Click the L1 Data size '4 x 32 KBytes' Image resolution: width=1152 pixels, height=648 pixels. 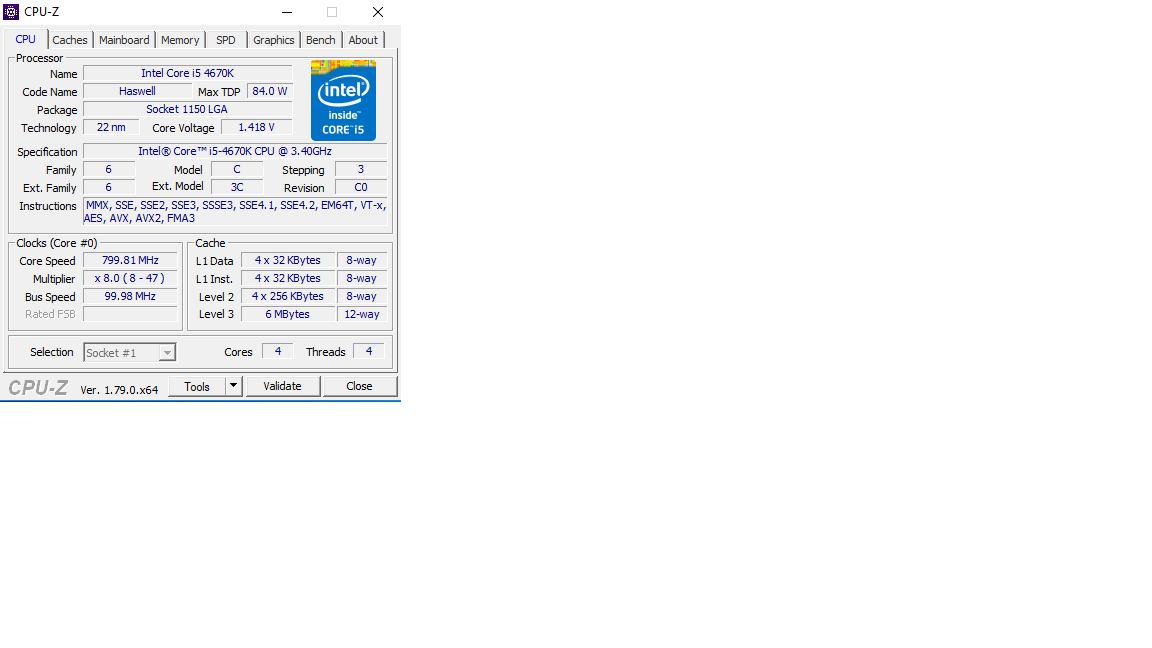[x=288, y=260]
